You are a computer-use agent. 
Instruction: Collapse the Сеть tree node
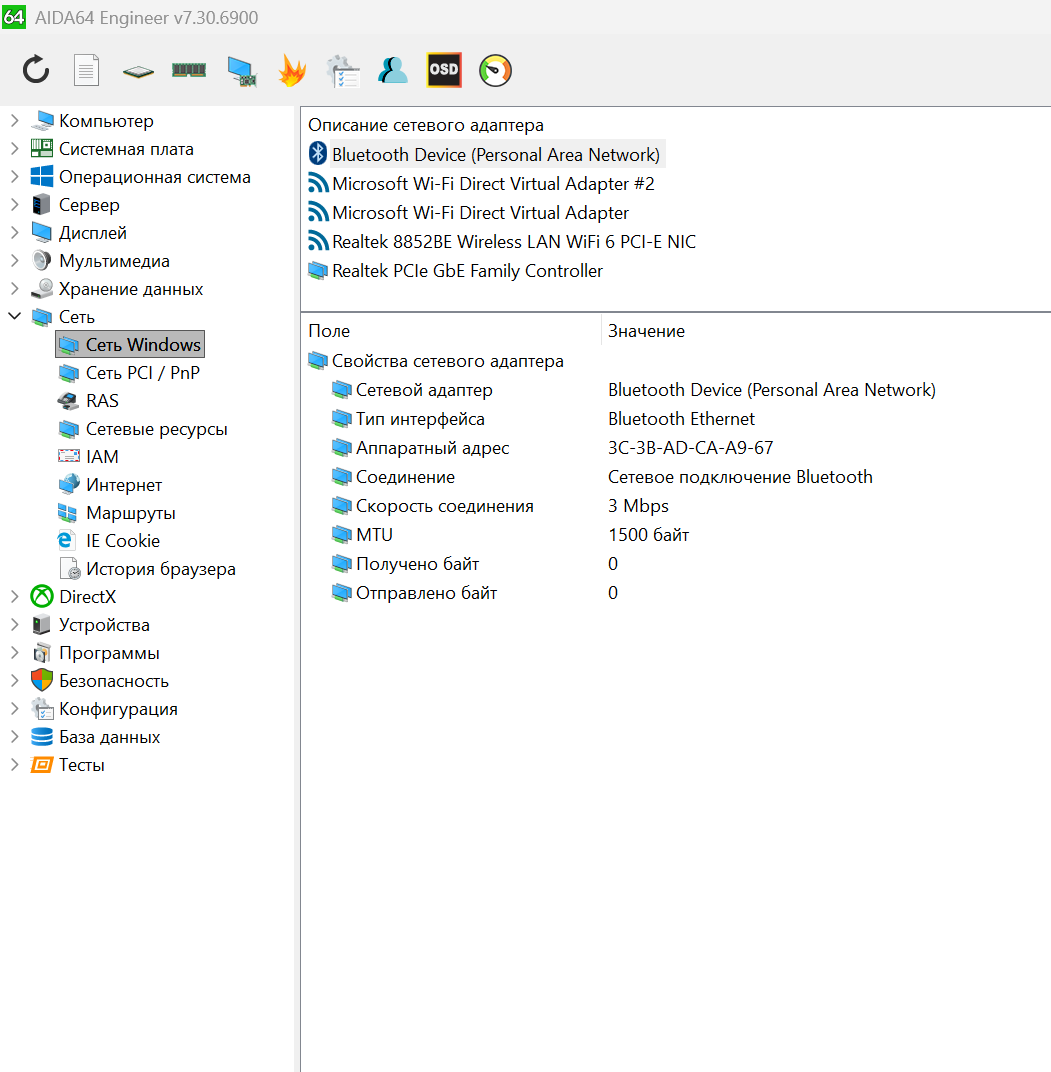pyautogui.click(x=14, y=317)
